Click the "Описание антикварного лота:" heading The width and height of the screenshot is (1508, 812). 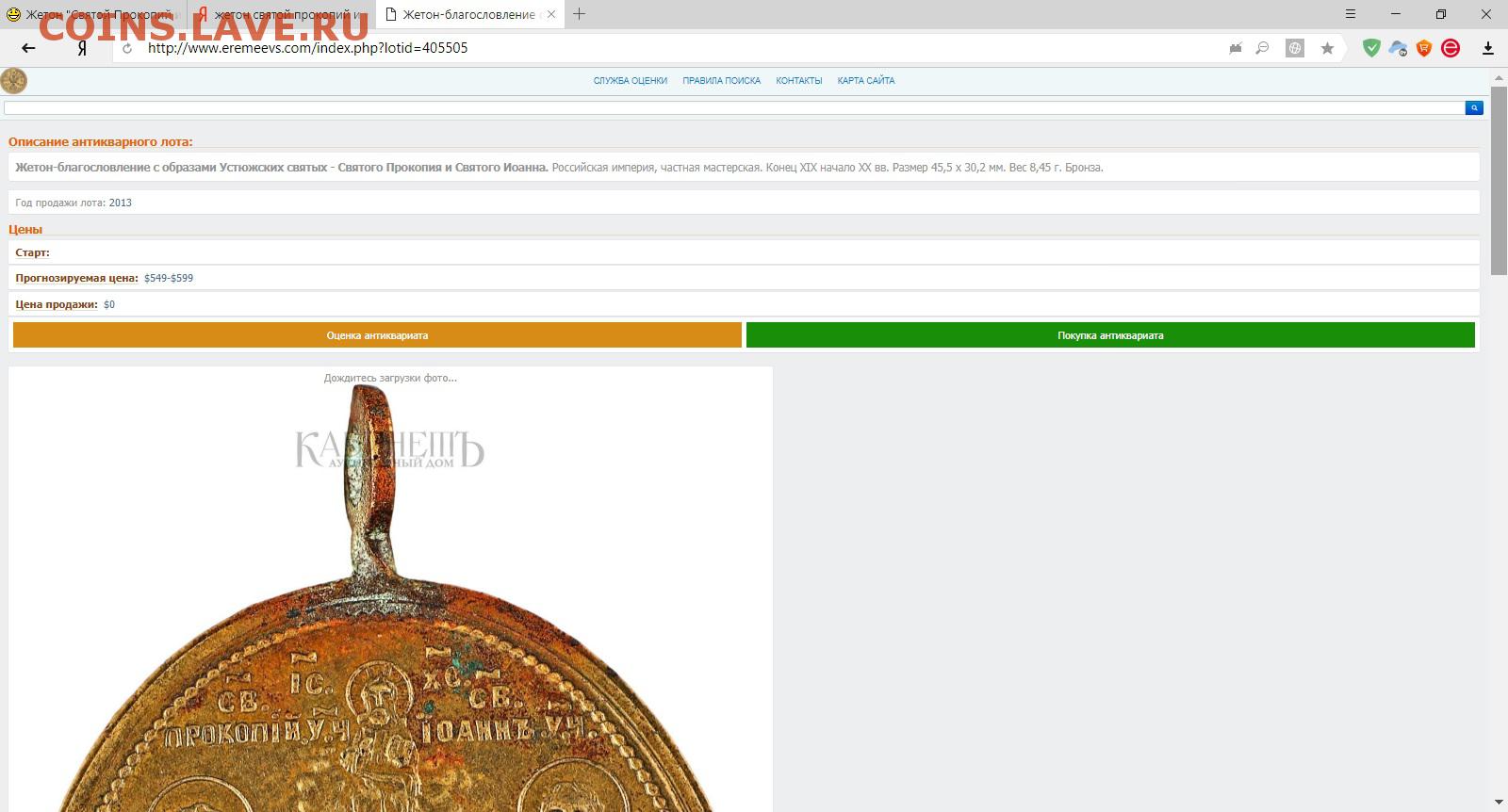coord(100,142)
